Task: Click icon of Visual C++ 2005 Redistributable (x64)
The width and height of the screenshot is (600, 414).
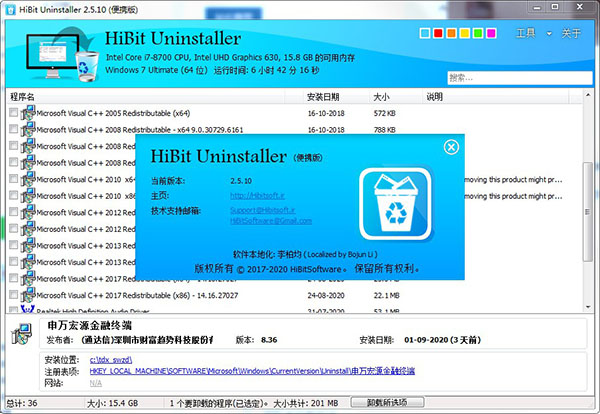Action: click(x=28, y=113)
